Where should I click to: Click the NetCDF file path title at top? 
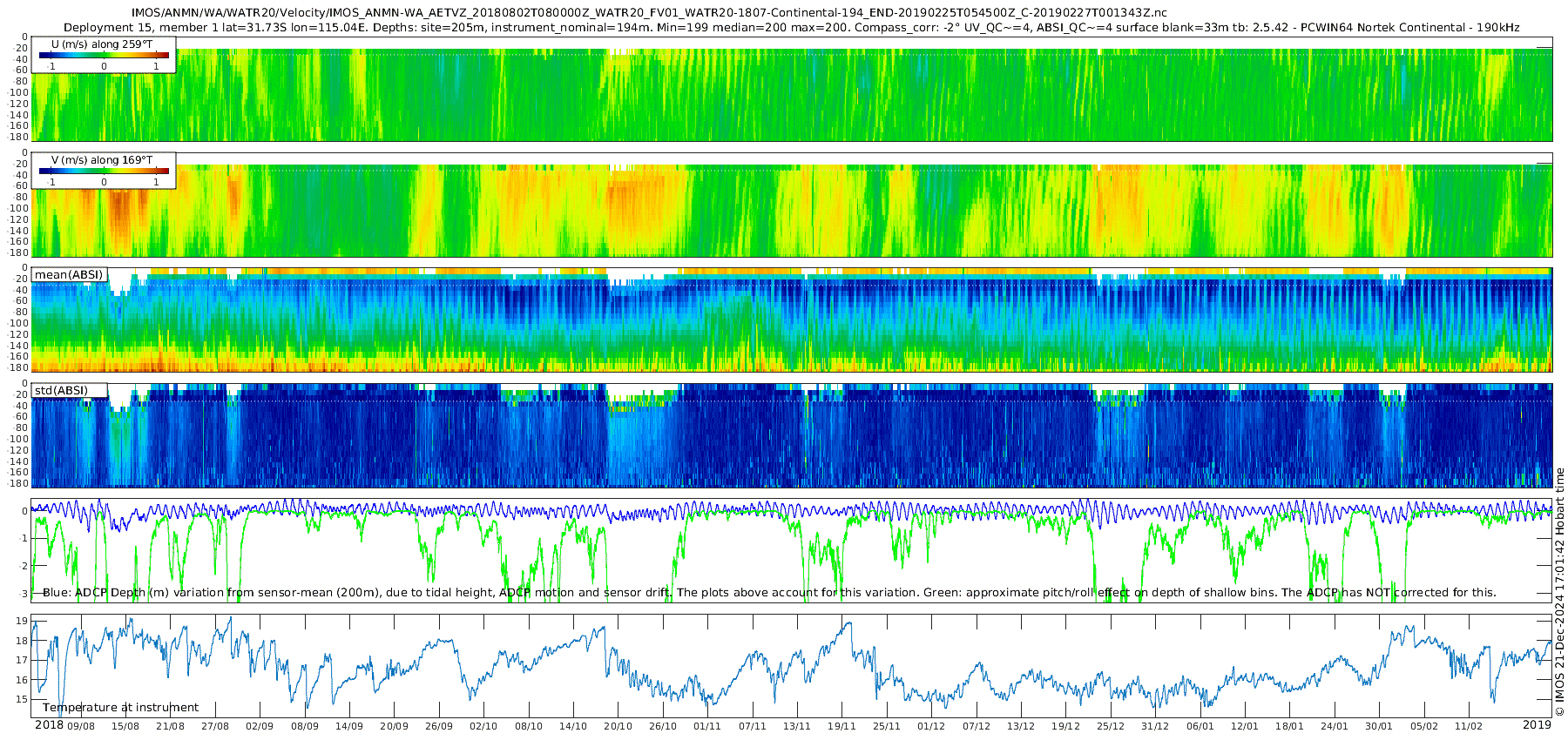[649, 13]
